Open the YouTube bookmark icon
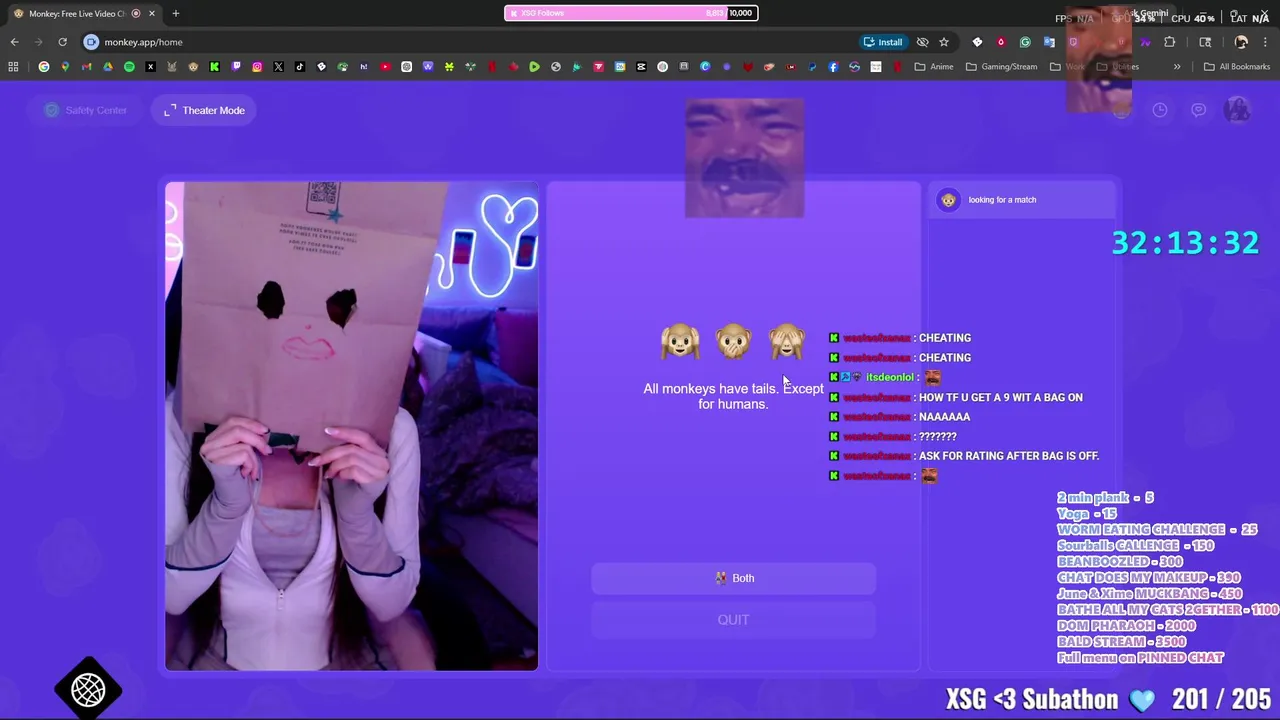This screenshot has height=720, width=1280. click(x=385, y=67)
